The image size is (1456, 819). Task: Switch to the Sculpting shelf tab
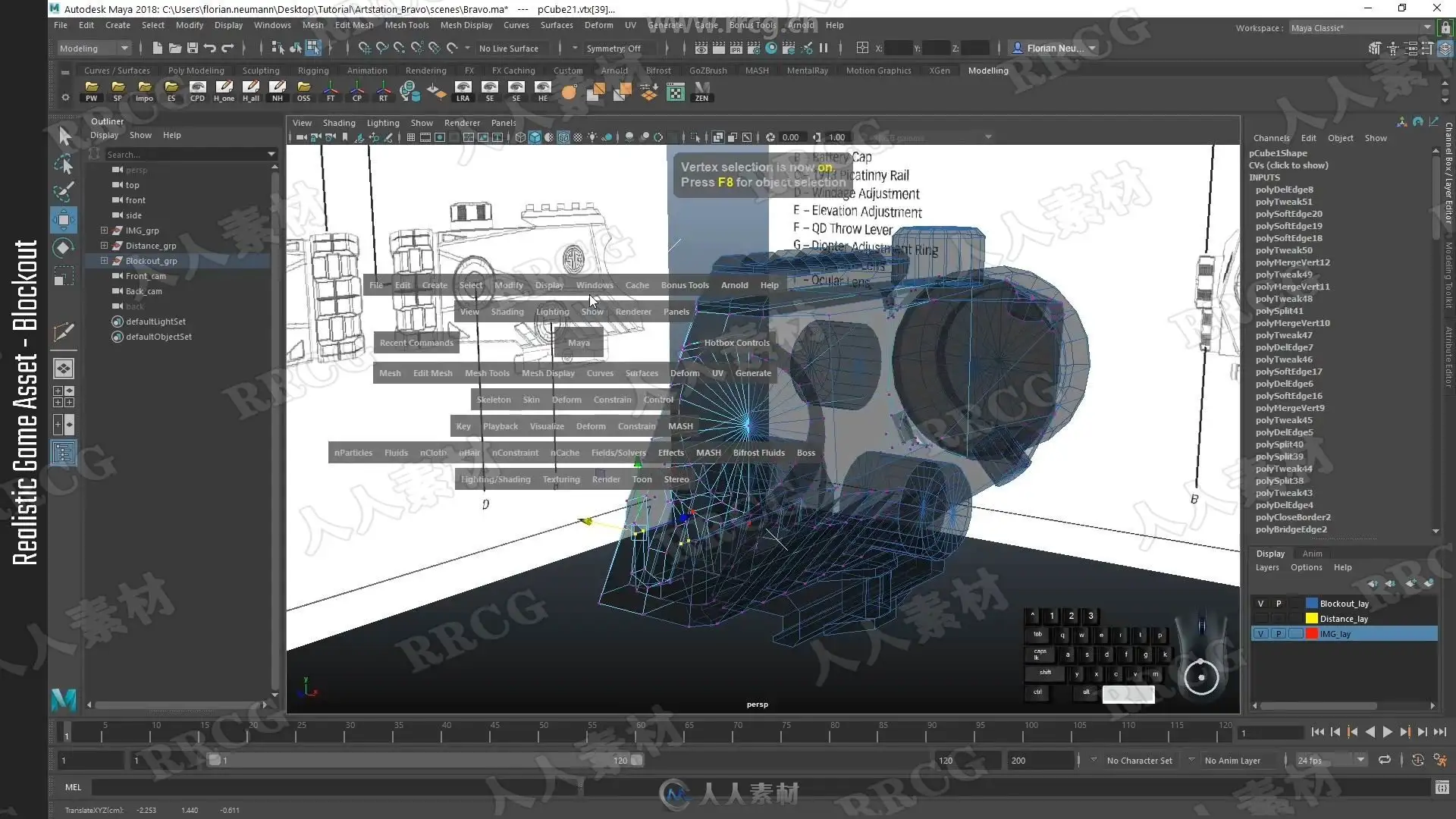[x=261, y=71]
